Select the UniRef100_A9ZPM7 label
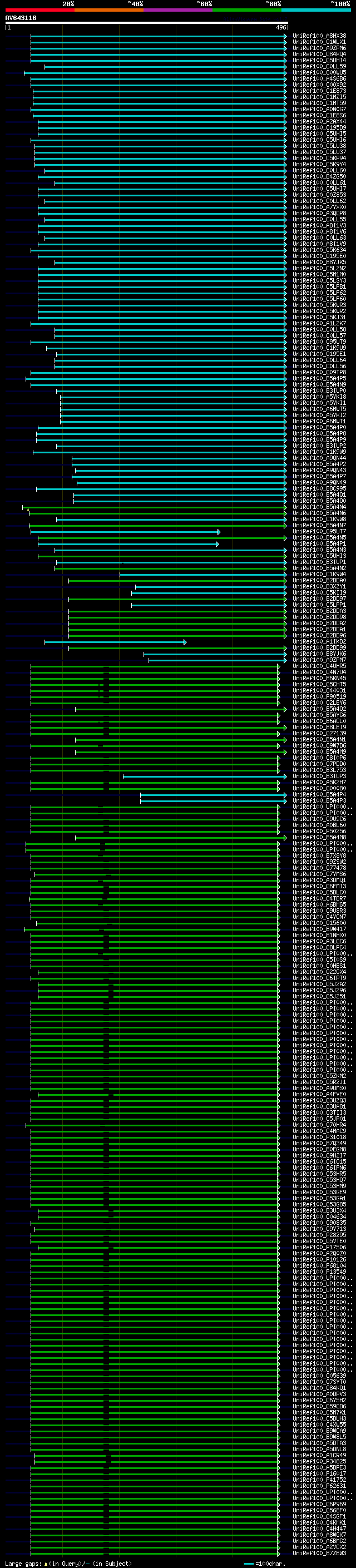 point(319,660)
